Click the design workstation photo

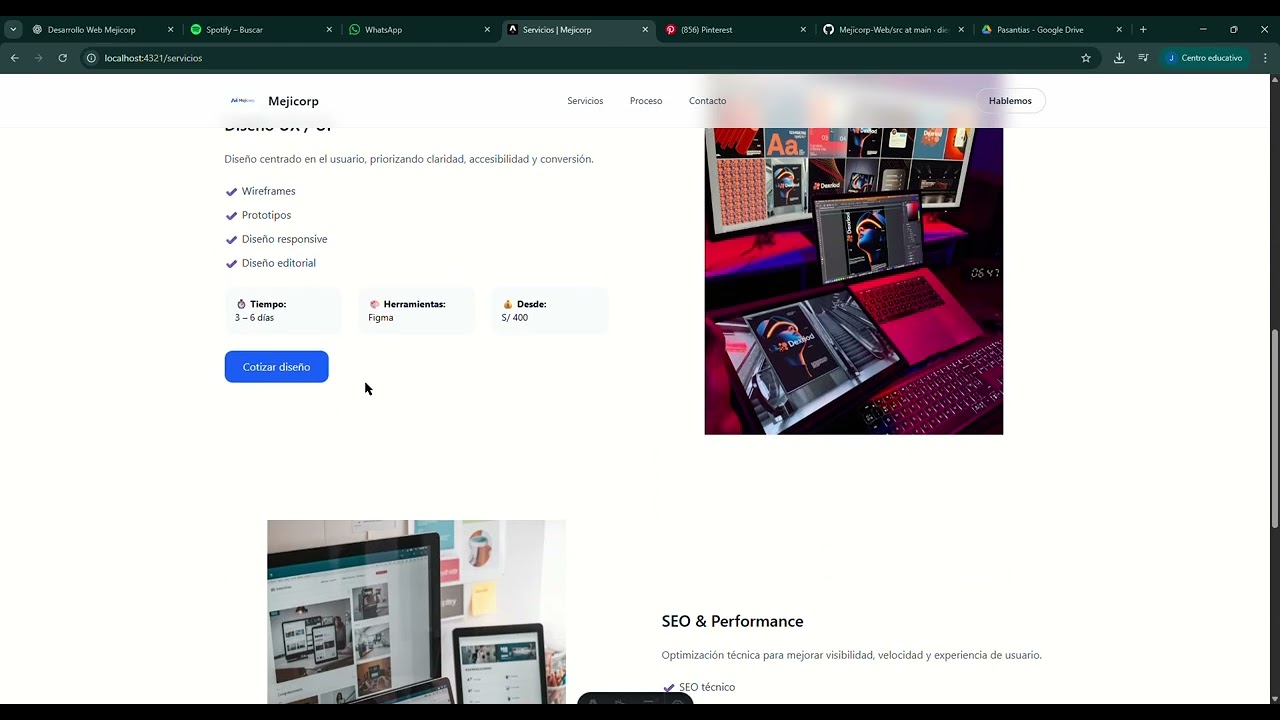[853, 281]
